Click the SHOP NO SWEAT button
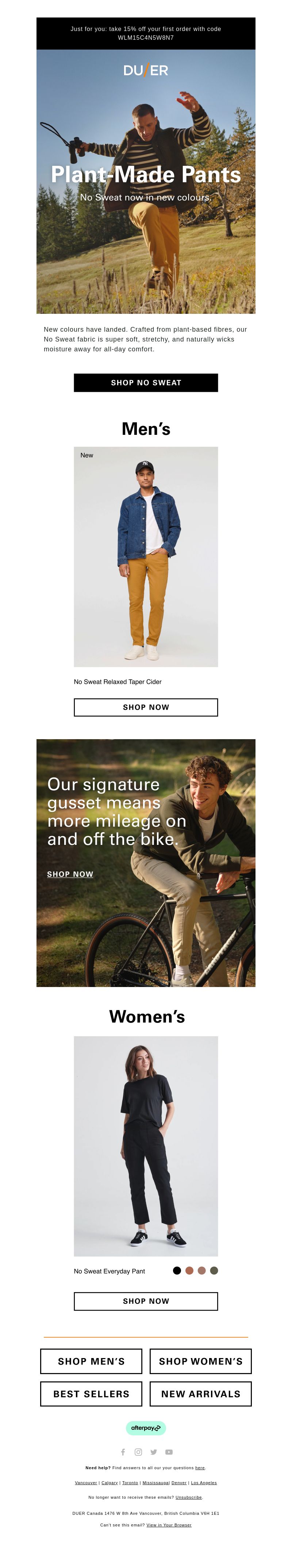 coord(146,382)
